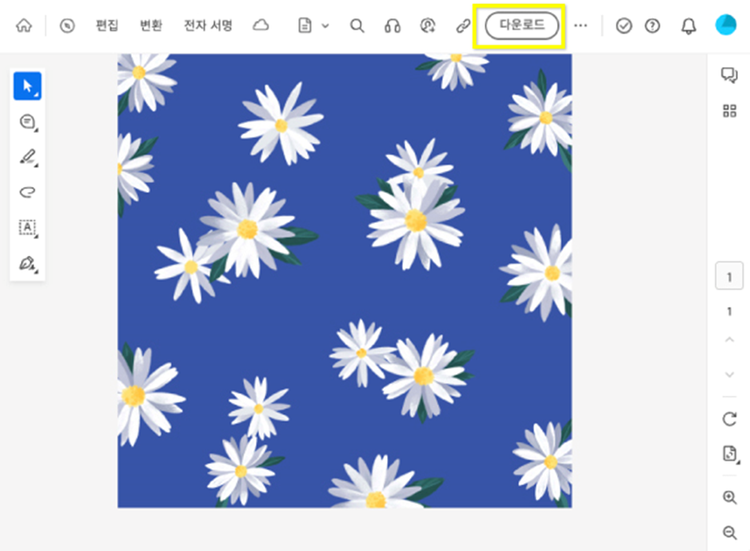
Task: Click the daisy pattern document page
Action: pyautogui.click(x=344, y=281)
